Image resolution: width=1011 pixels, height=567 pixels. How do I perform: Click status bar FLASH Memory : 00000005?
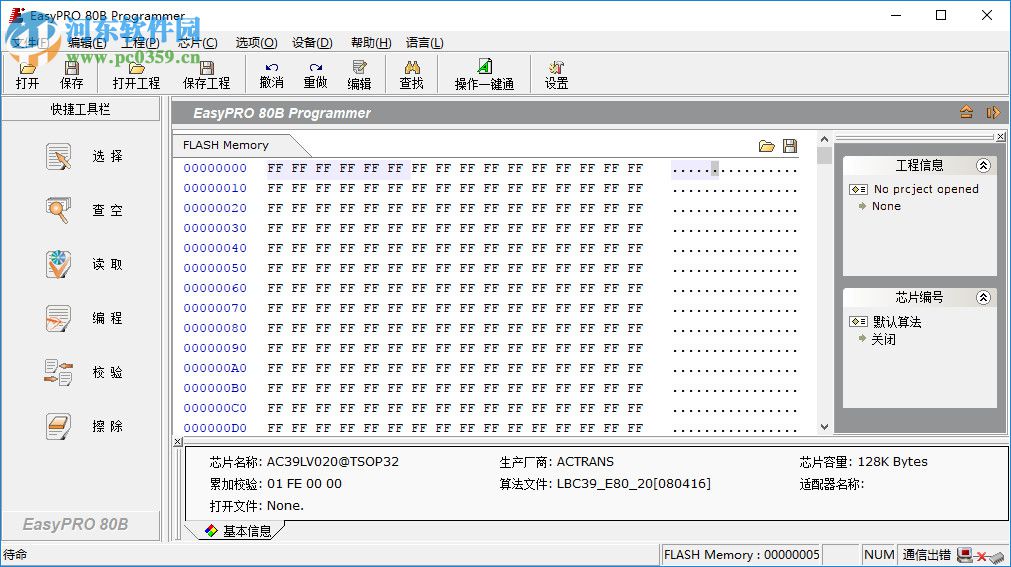pyautogui.click(x=741, y=555)
